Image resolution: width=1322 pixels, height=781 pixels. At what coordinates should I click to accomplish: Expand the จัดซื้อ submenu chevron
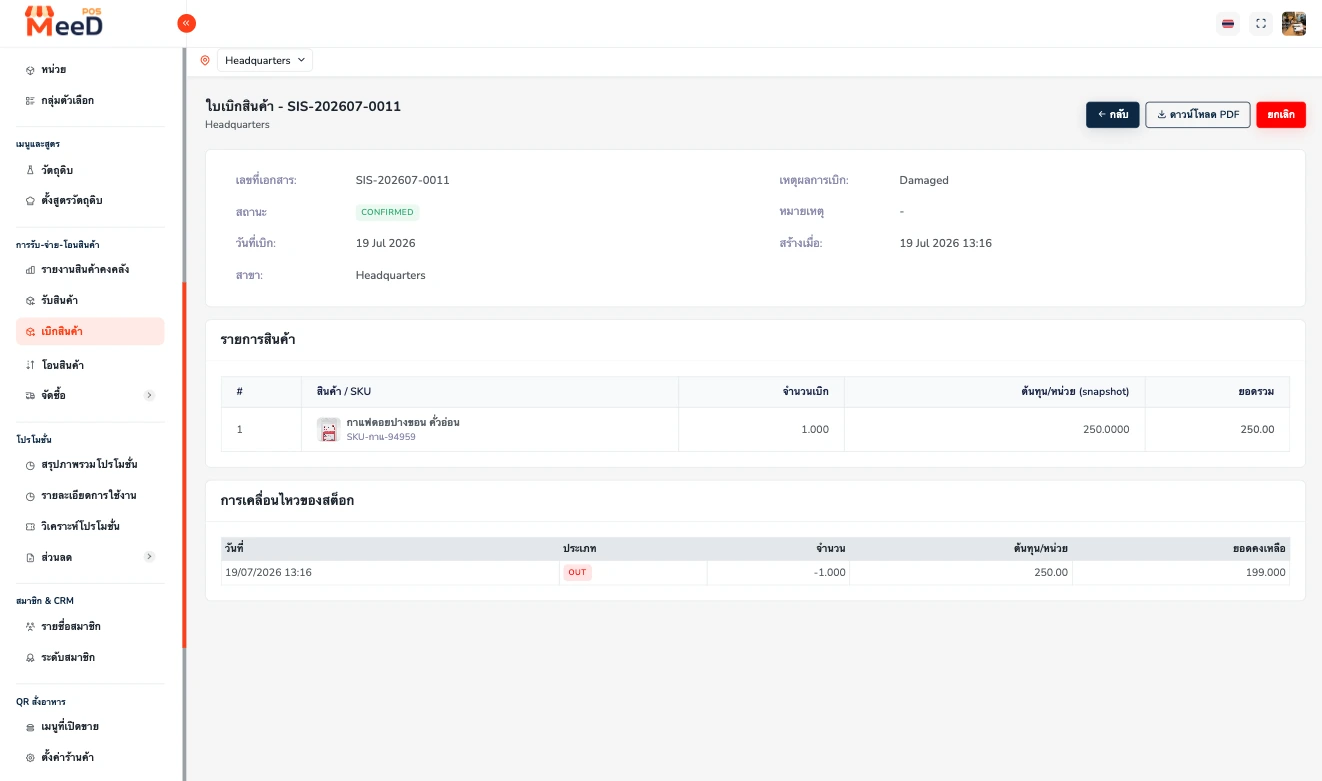click(149, 395)
